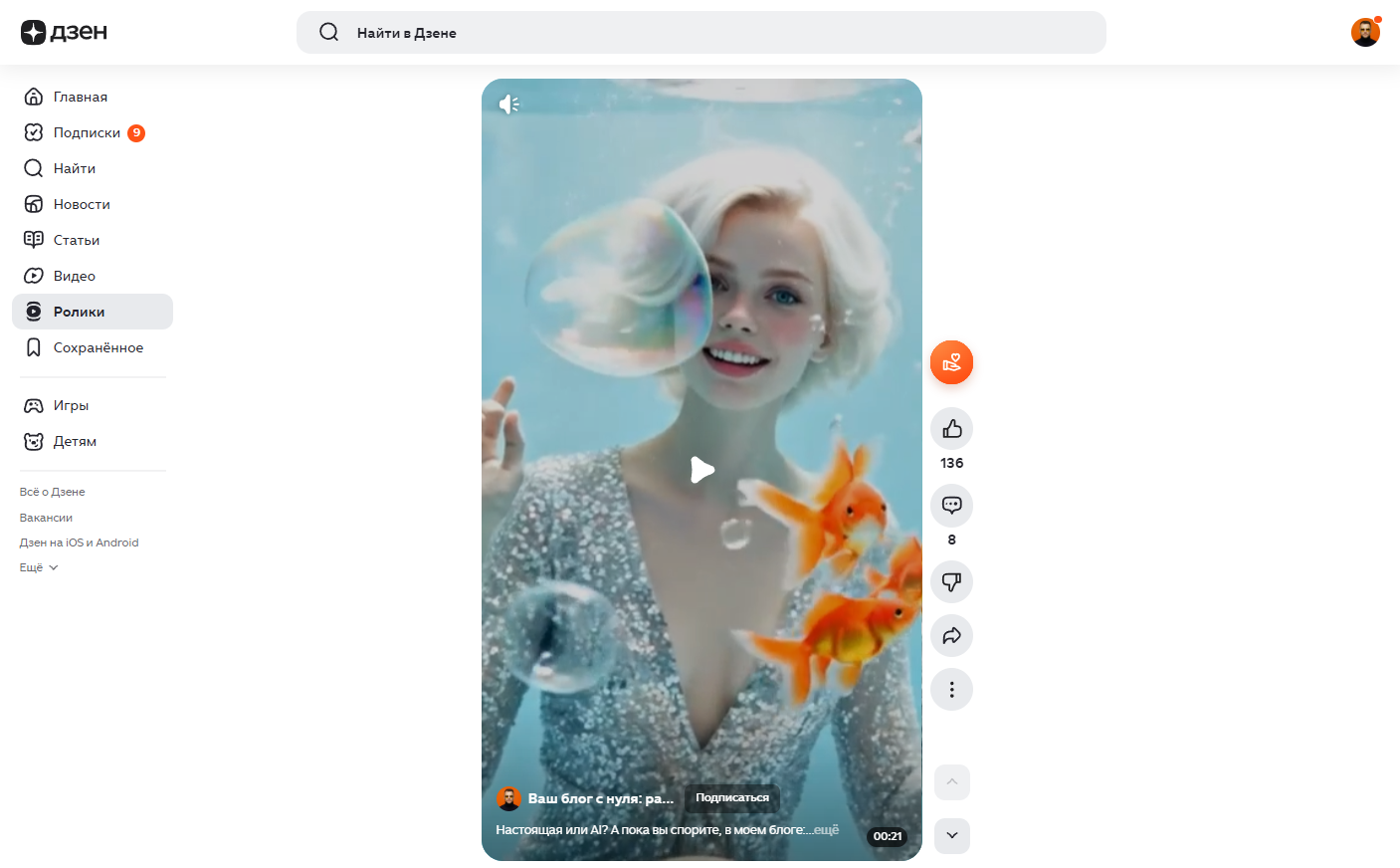Share the video using arrow icon
This screenshot has height=868, width=1400.
tap(951, 636)
